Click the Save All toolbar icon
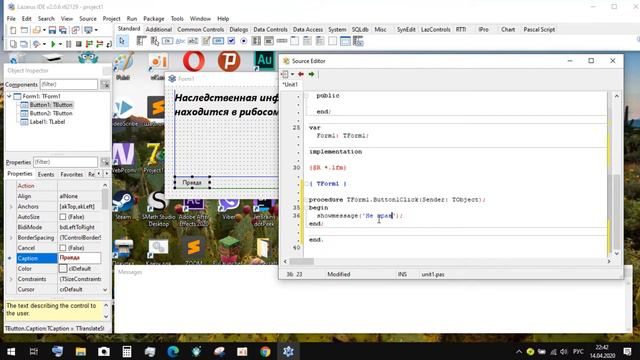The width and height of the screenshot is (640, 360). click(63, 30)
